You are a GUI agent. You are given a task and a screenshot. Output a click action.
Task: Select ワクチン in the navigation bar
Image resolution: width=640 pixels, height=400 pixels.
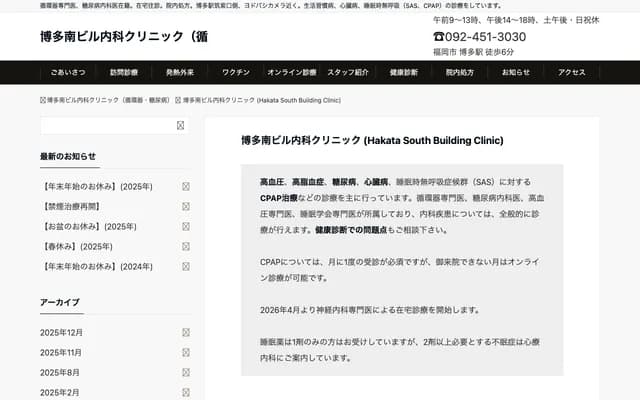coord(236,72)
